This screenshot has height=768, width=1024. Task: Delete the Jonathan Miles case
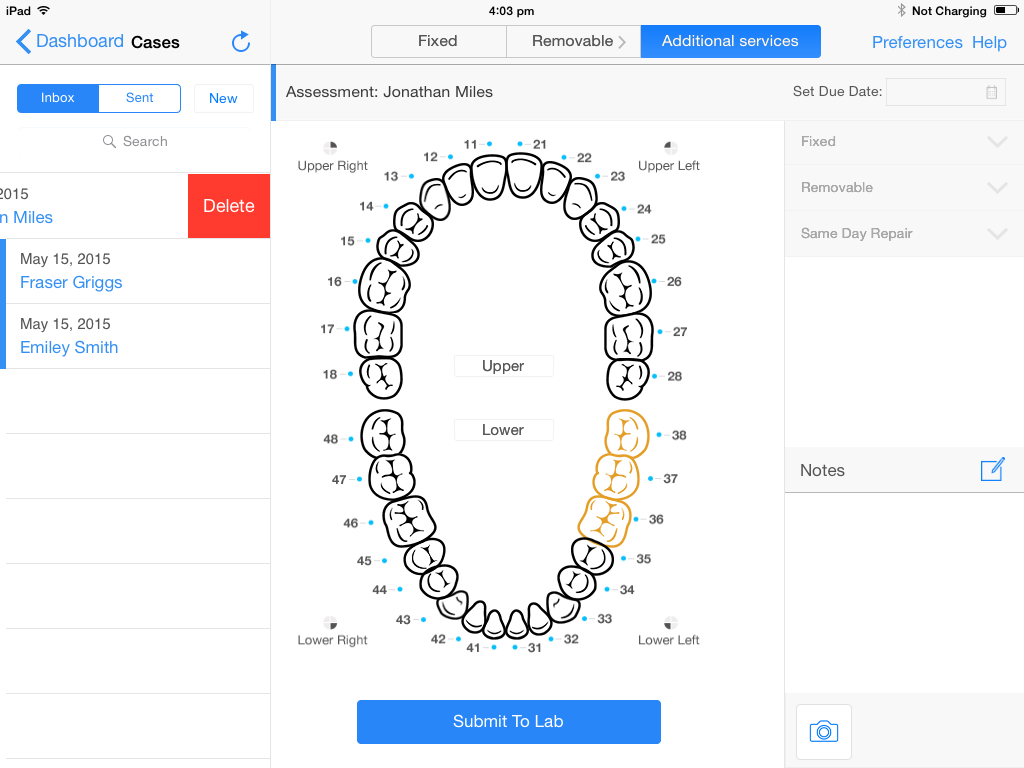tap(229, 206)
